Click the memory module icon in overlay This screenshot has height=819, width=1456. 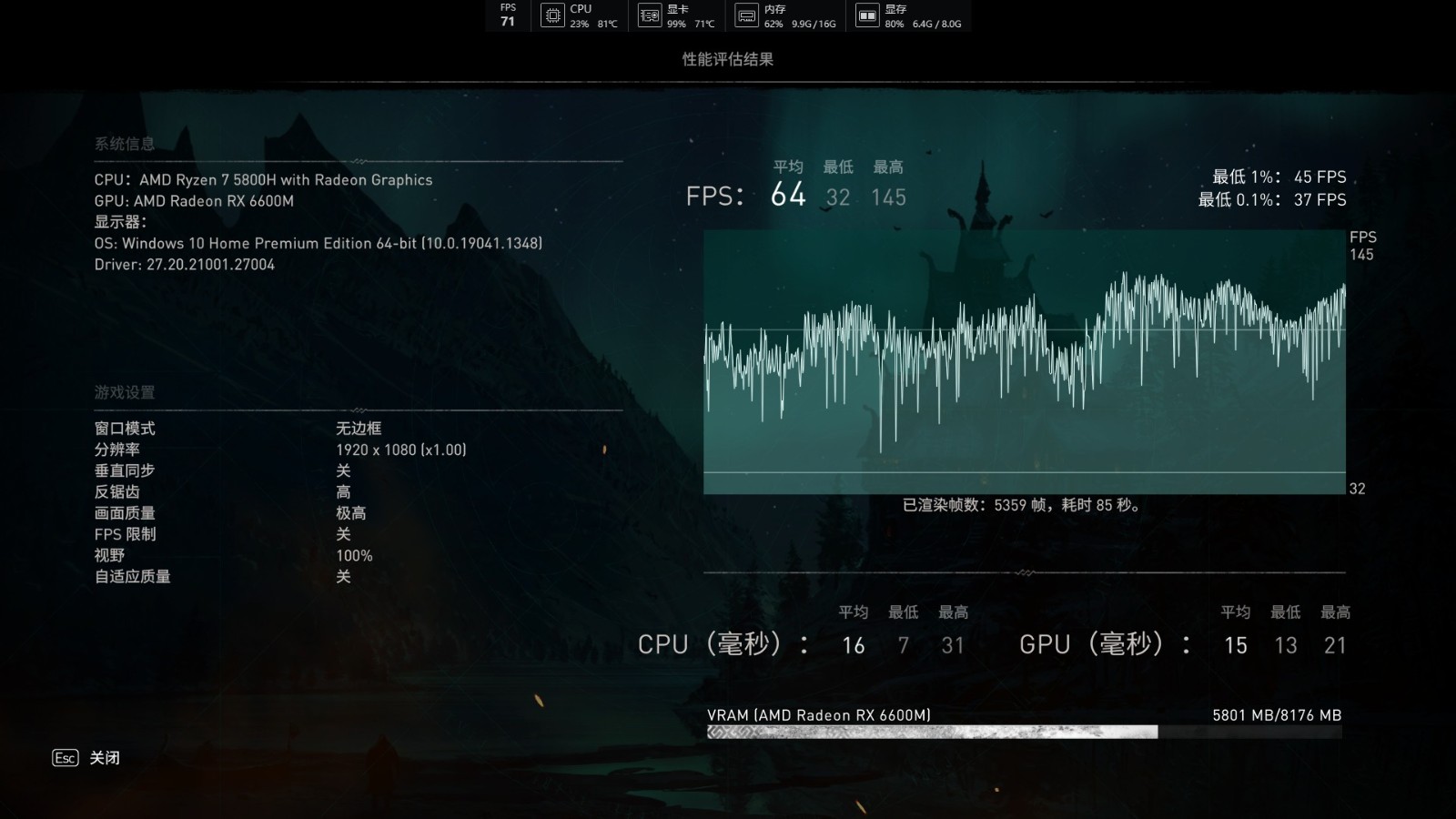(747, 15)
